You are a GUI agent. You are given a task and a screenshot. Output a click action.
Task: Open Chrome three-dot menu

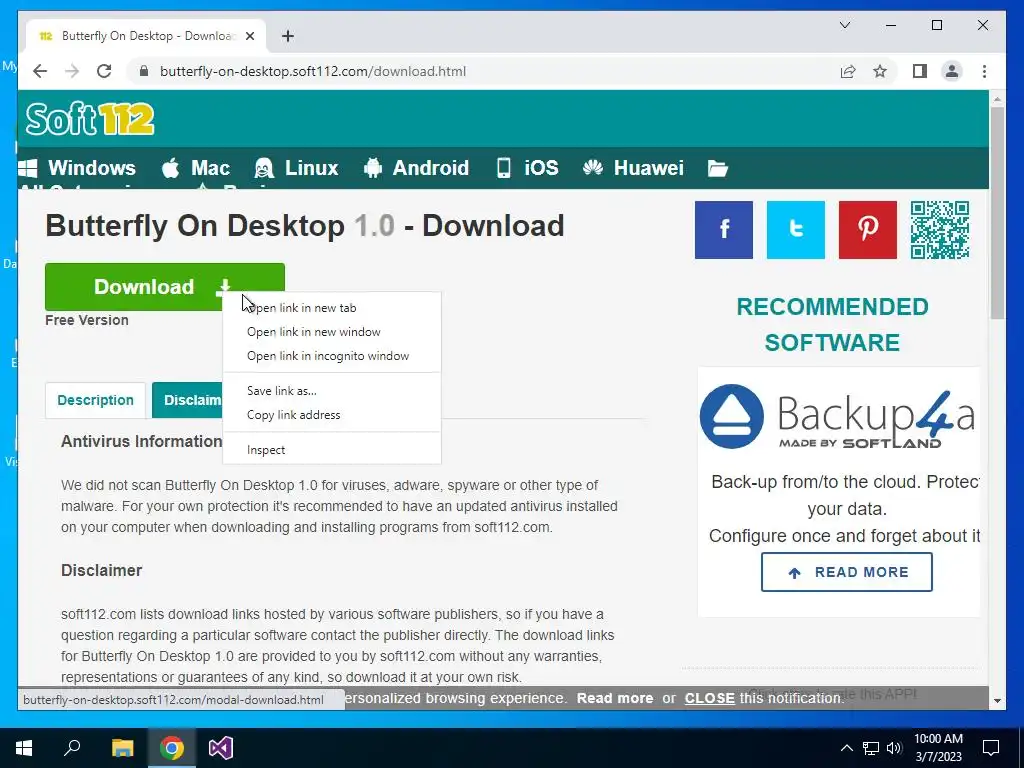click(x=984, y=71)
